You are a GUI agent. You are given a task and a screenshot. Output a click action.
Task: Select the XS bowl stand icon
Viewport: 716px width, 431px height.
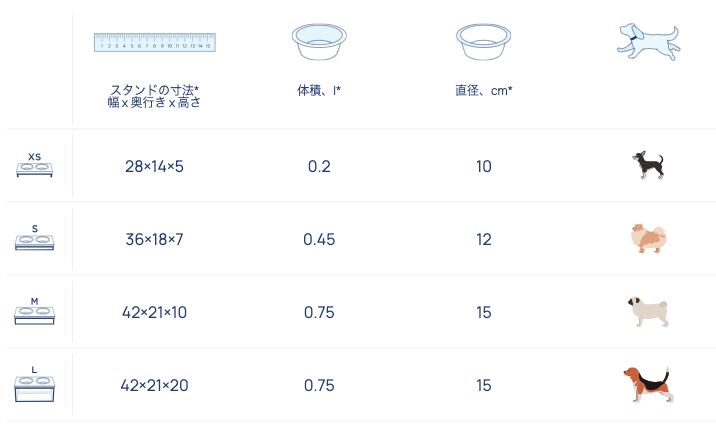click(x=35, y=166)
